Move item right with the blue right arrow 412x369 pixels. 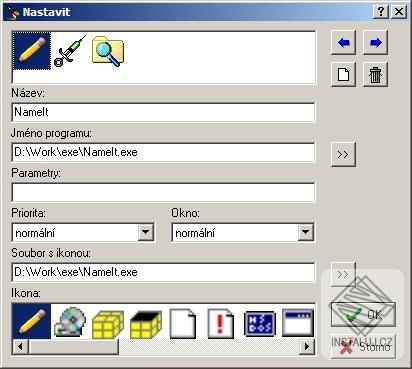coord(375,43)
